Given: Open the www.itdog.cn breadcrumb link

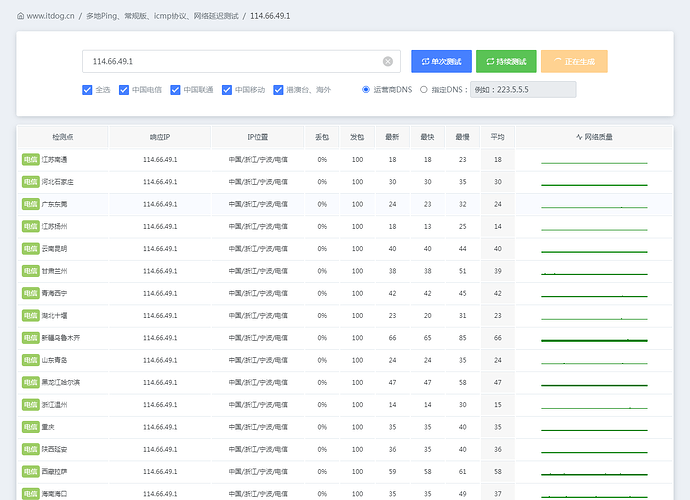Looking at the screenshot, I should [50, 16].
